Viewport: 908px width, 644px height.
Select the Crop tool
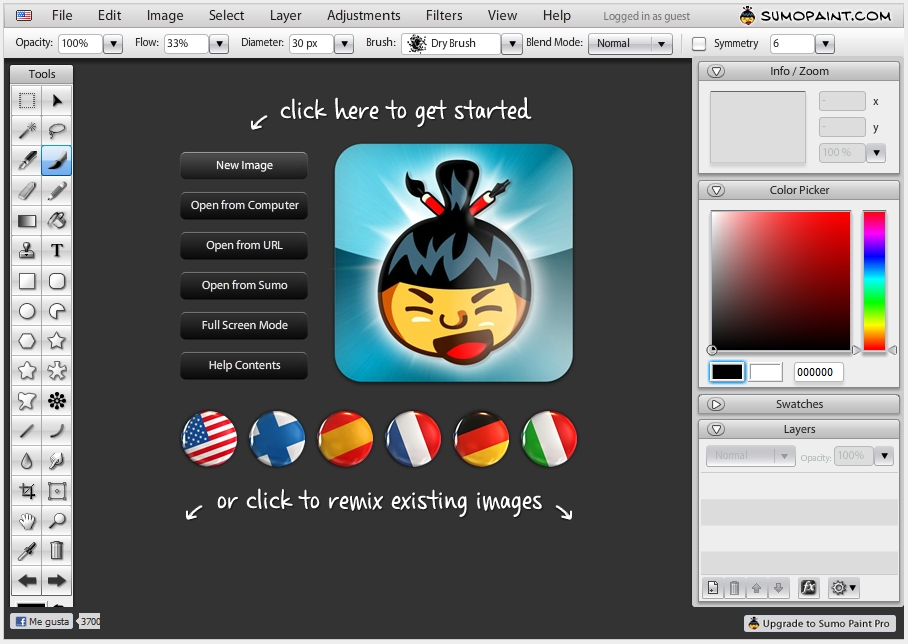(27, 490)
